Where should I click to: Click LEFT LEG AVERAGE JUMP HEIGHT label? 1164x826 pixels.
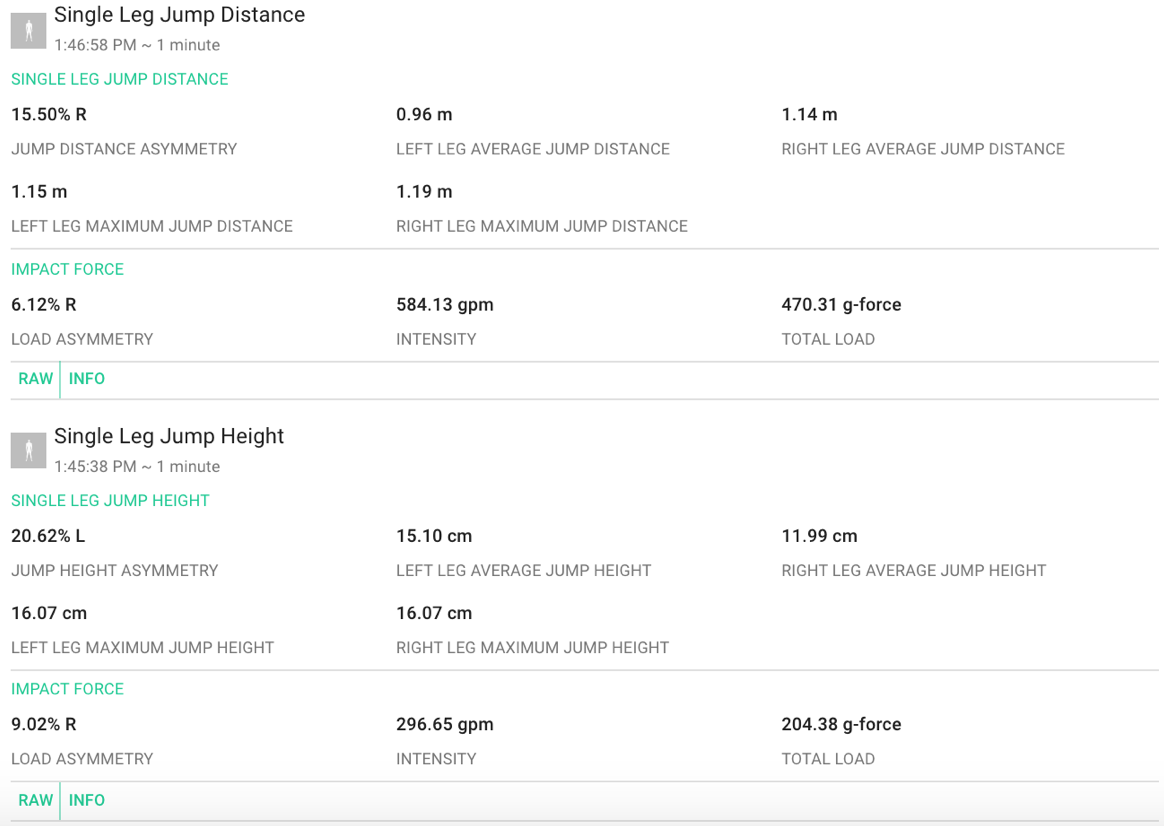(523, 571)
